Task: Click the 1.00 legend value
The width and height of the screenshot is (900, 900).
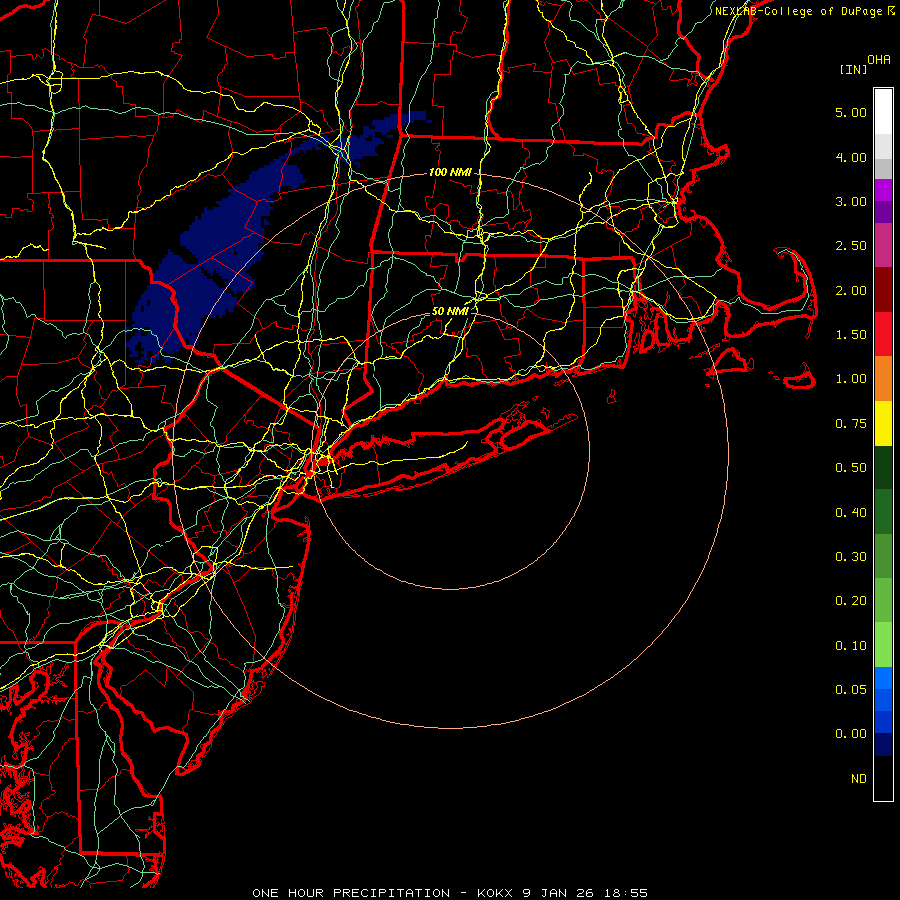Action: click(851, 379)
